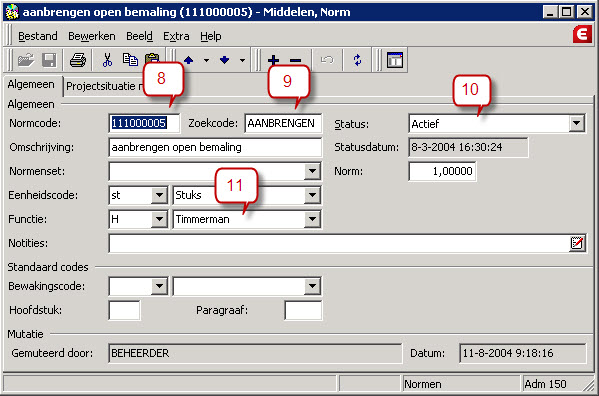Print the norm using printer icon
The image size is (599, 396).
click(x=78, y=60)
